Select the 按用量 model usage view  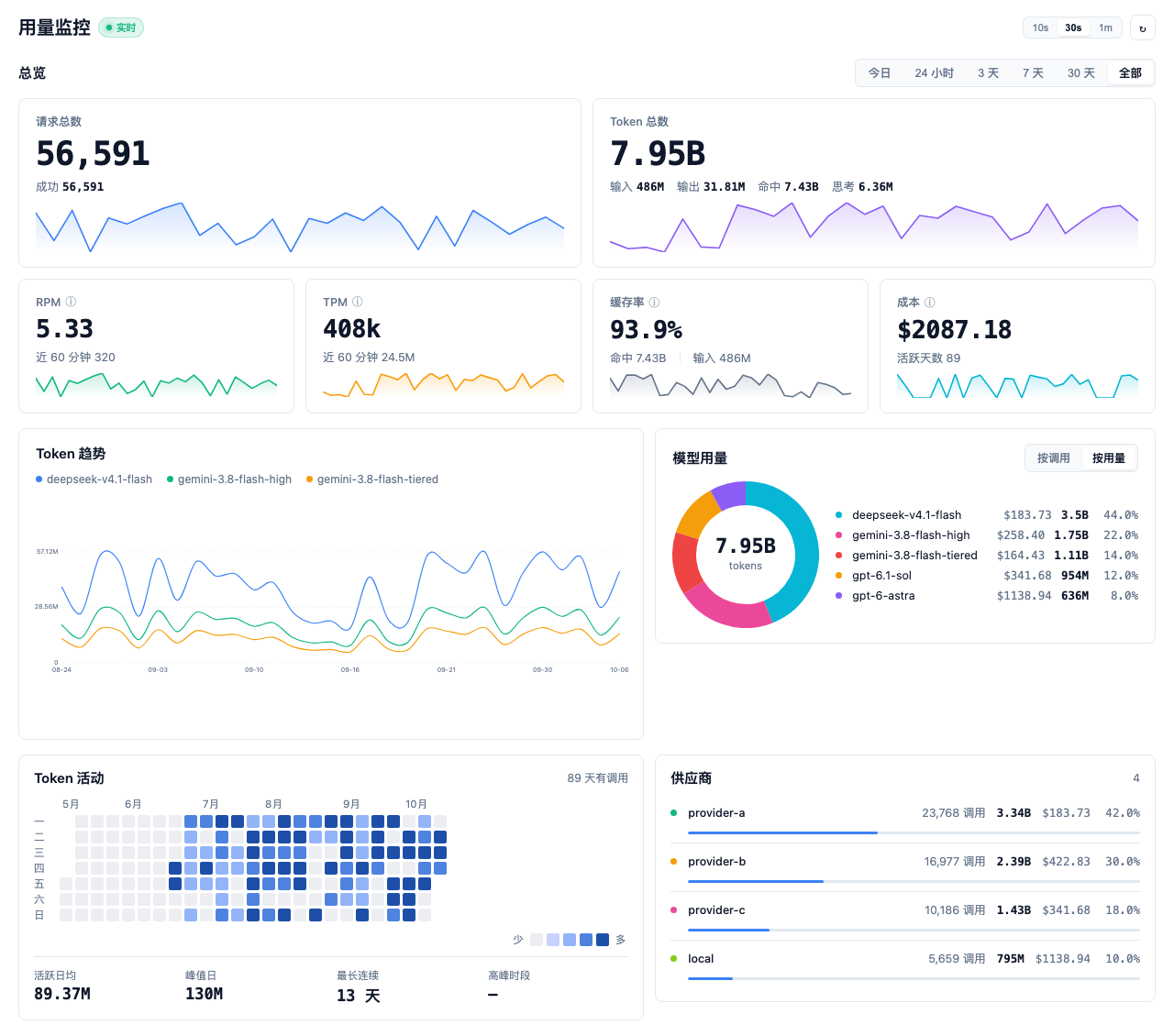1108,457
